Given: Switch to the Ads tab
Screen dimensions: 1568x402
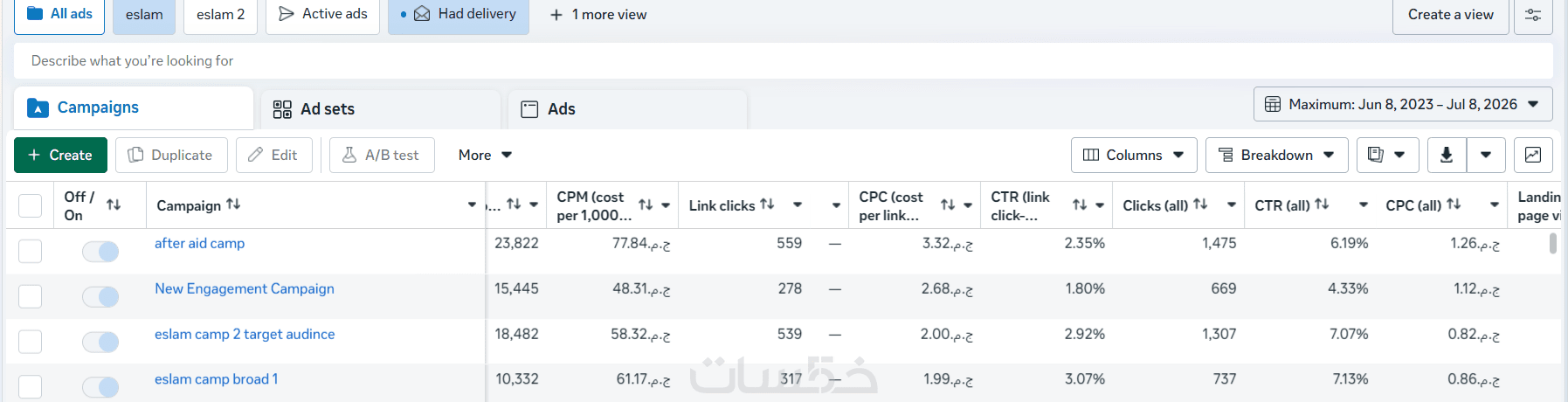Looking at the screenshot, I should pos(628,109).
